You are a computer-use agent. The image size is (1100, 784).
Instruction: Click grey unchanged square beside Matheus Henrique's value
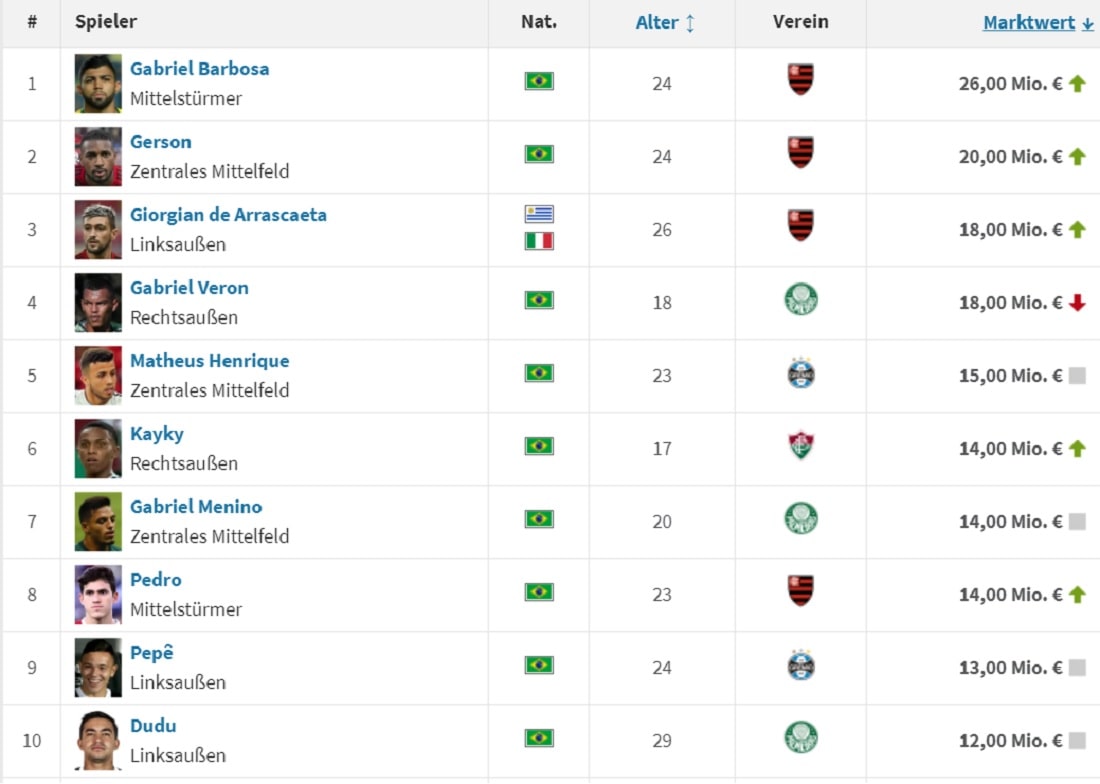click(1077, 376)
